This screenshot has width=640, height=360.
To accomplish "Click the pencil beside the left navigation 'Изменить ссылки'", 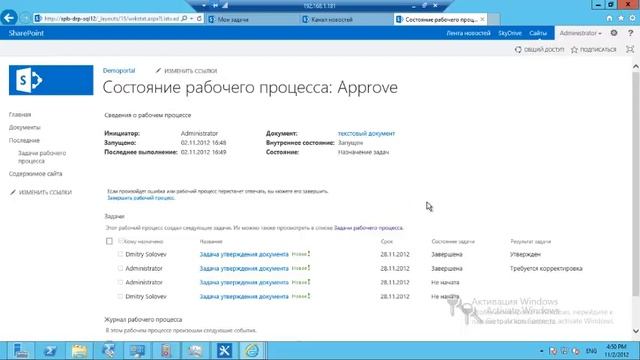I will 13,192.
